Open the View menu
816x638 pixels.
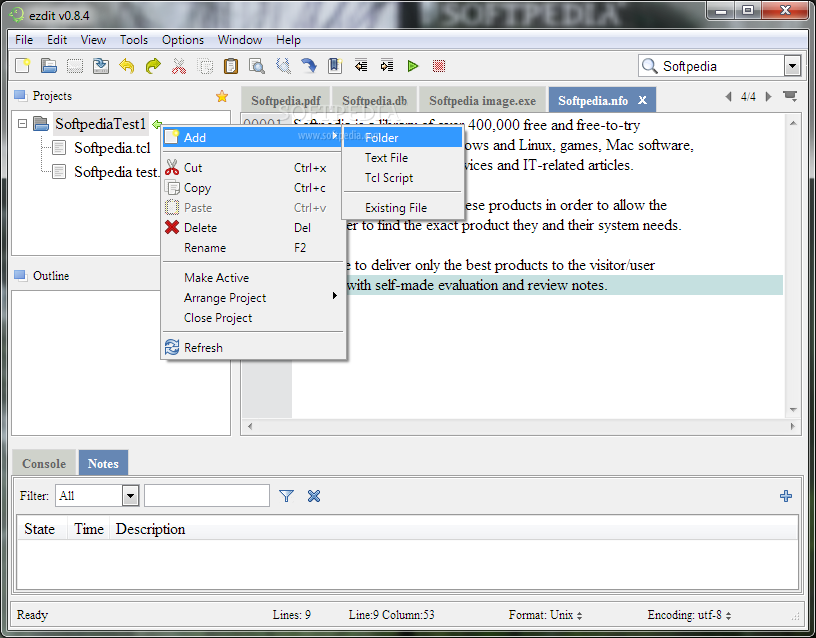[x=93, y=40]
